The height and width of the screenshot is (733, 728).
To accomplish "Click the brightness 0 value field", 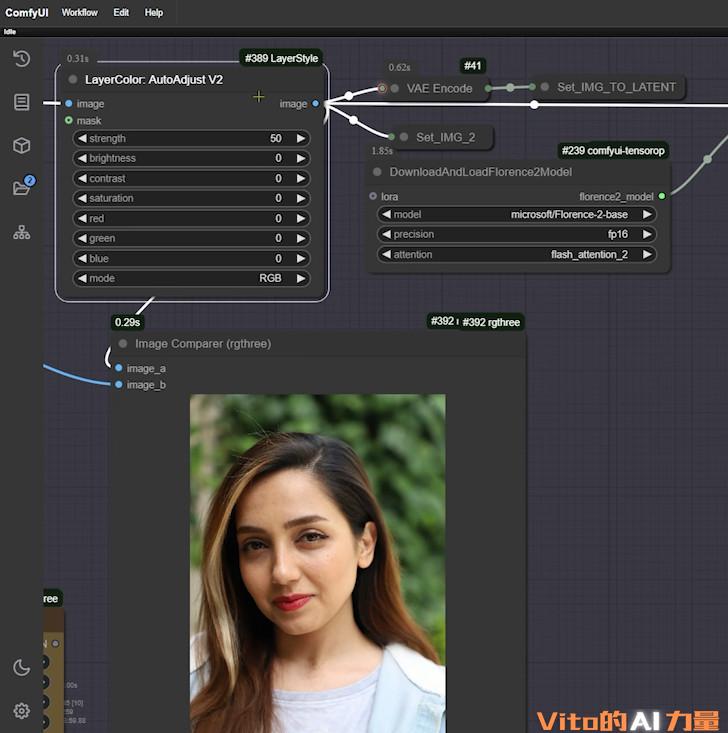I will (x=191, y=158).
